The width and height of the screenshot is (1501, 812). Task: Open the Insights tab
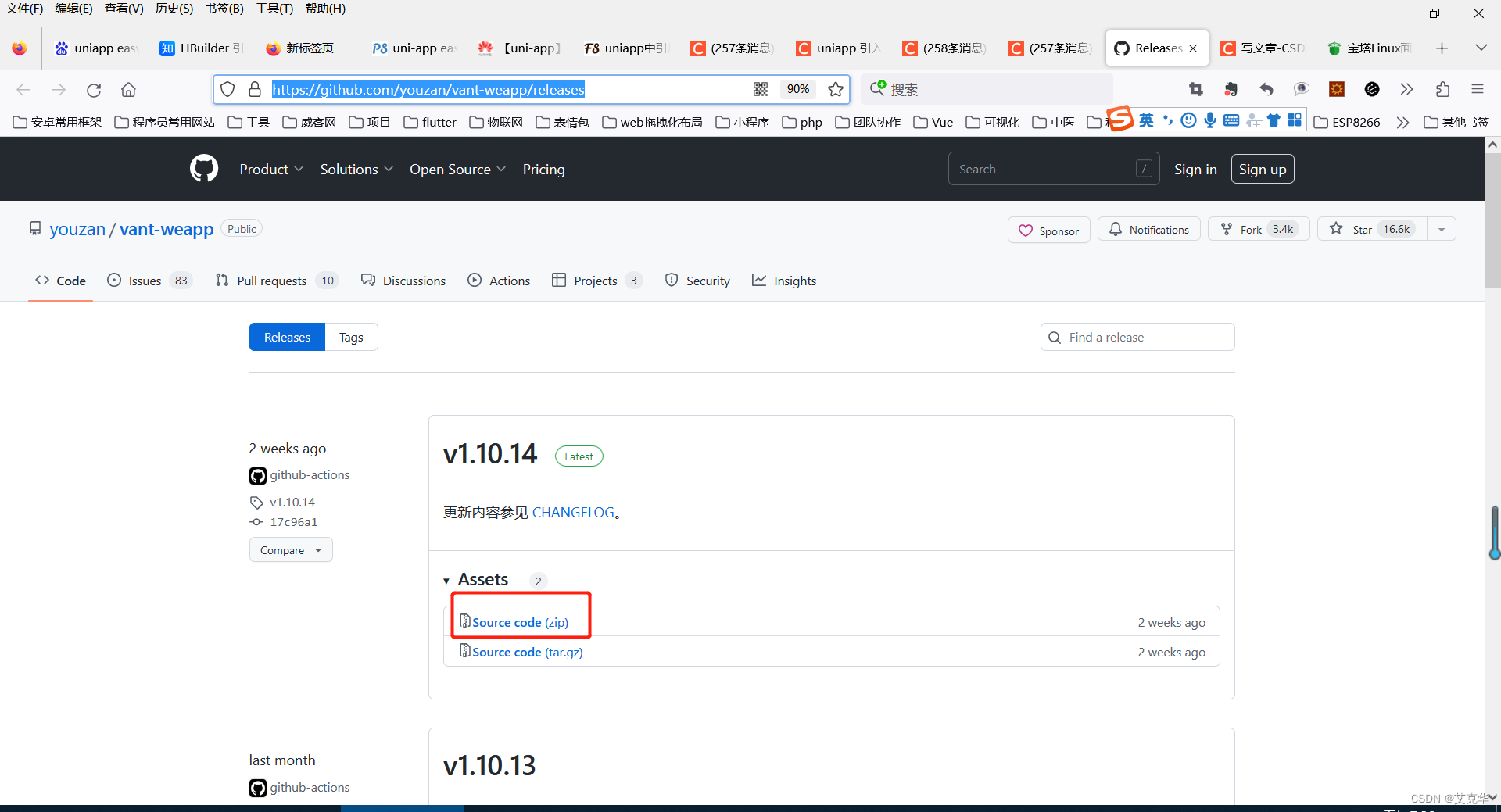click(x=784, y=281)
